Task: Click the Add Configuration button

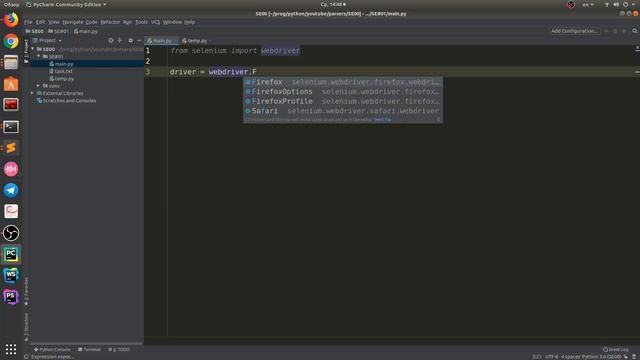Action: pyautogui.click(x=575, y=31)
